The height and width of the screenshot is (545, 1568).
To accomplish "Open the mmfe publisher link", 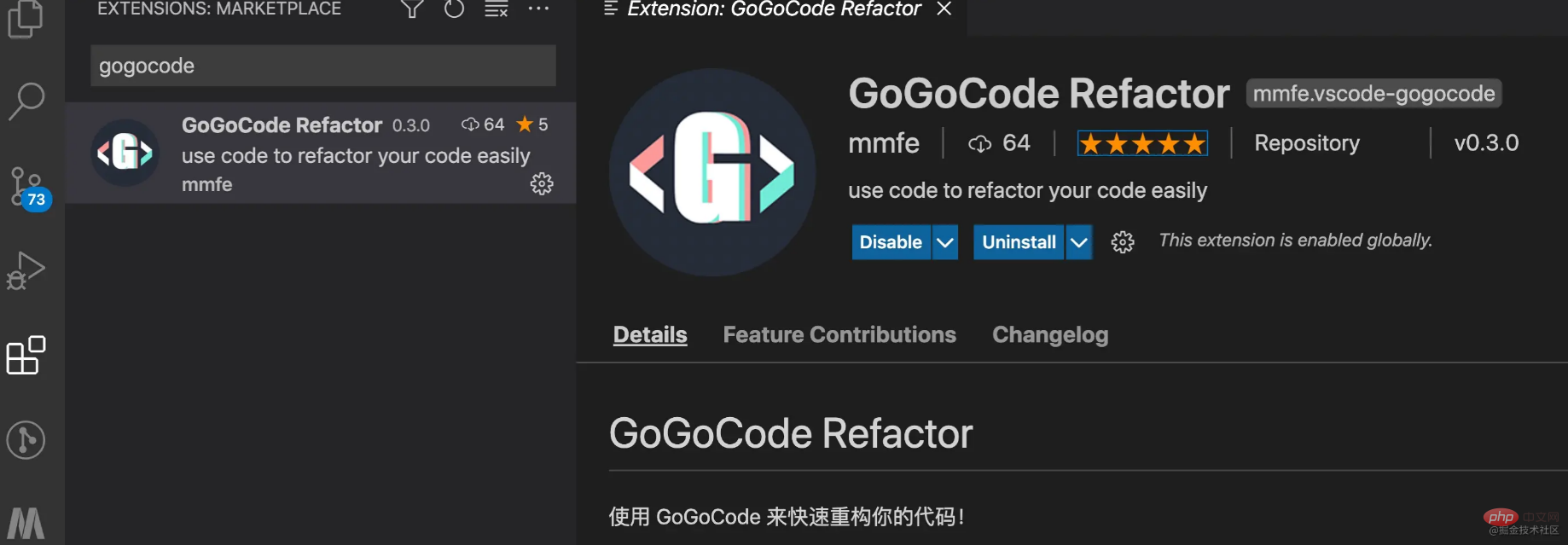I will coord(884,143).
